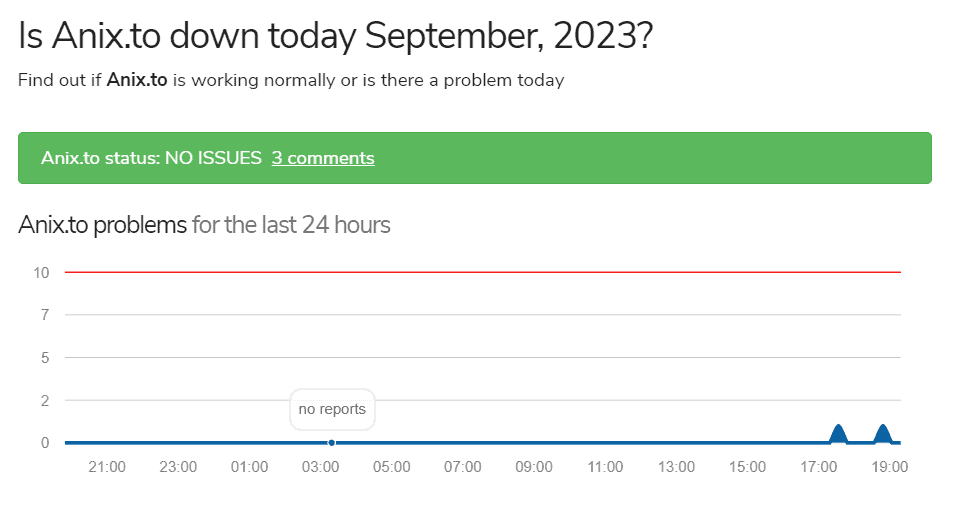Click the 'no reports' tooltip bubble
The image size is (965, 505).
pos(332,409)
